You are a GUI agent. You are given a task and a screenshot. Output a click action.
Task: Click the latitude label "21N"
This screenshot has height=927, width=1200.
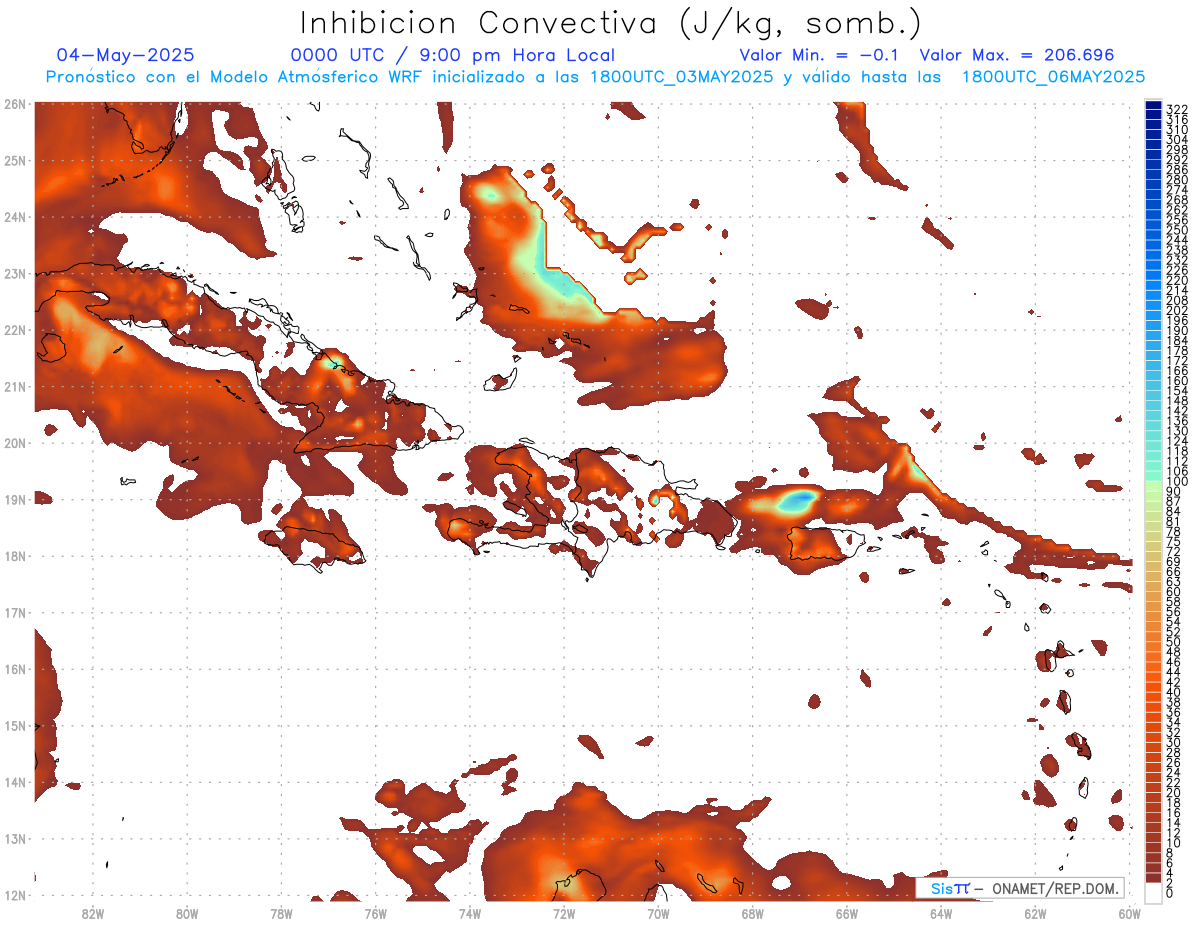(x=15, y=386)
